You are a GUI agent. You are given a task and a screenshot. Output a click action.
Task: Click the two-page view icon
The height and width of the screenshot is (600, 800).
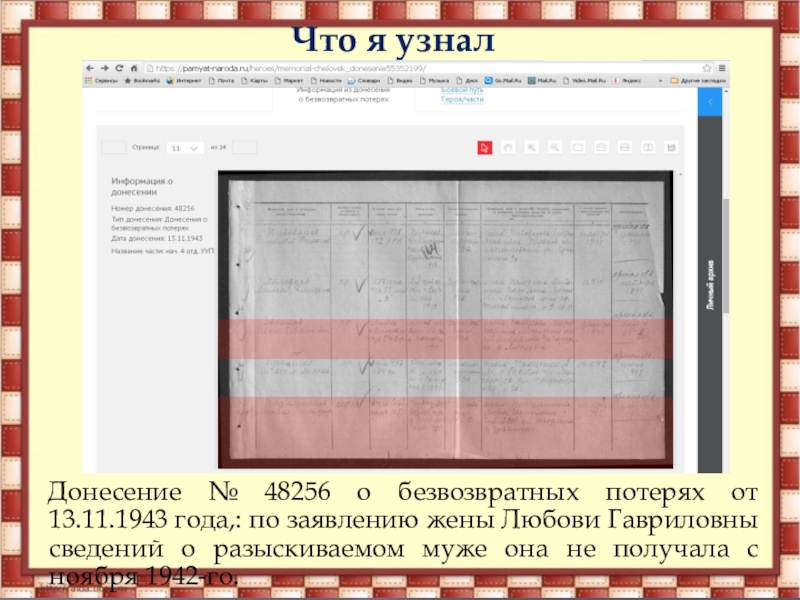pos(648,148)
